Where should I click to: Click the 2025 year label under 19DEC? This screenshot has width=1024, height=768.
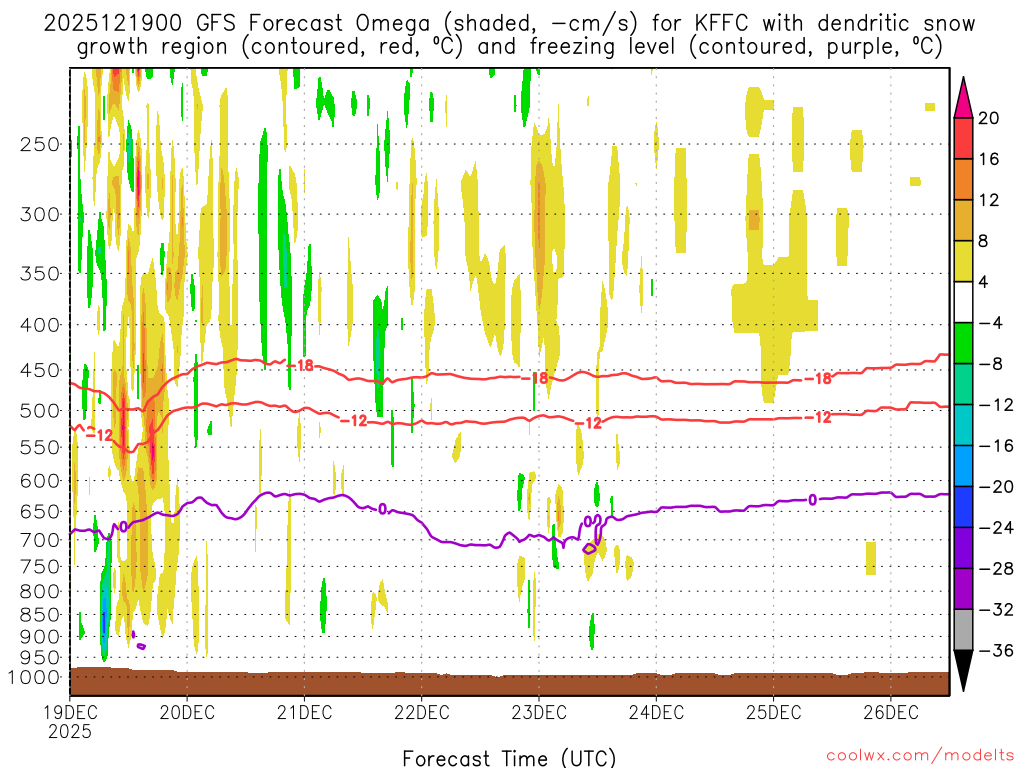coord(70,731)
